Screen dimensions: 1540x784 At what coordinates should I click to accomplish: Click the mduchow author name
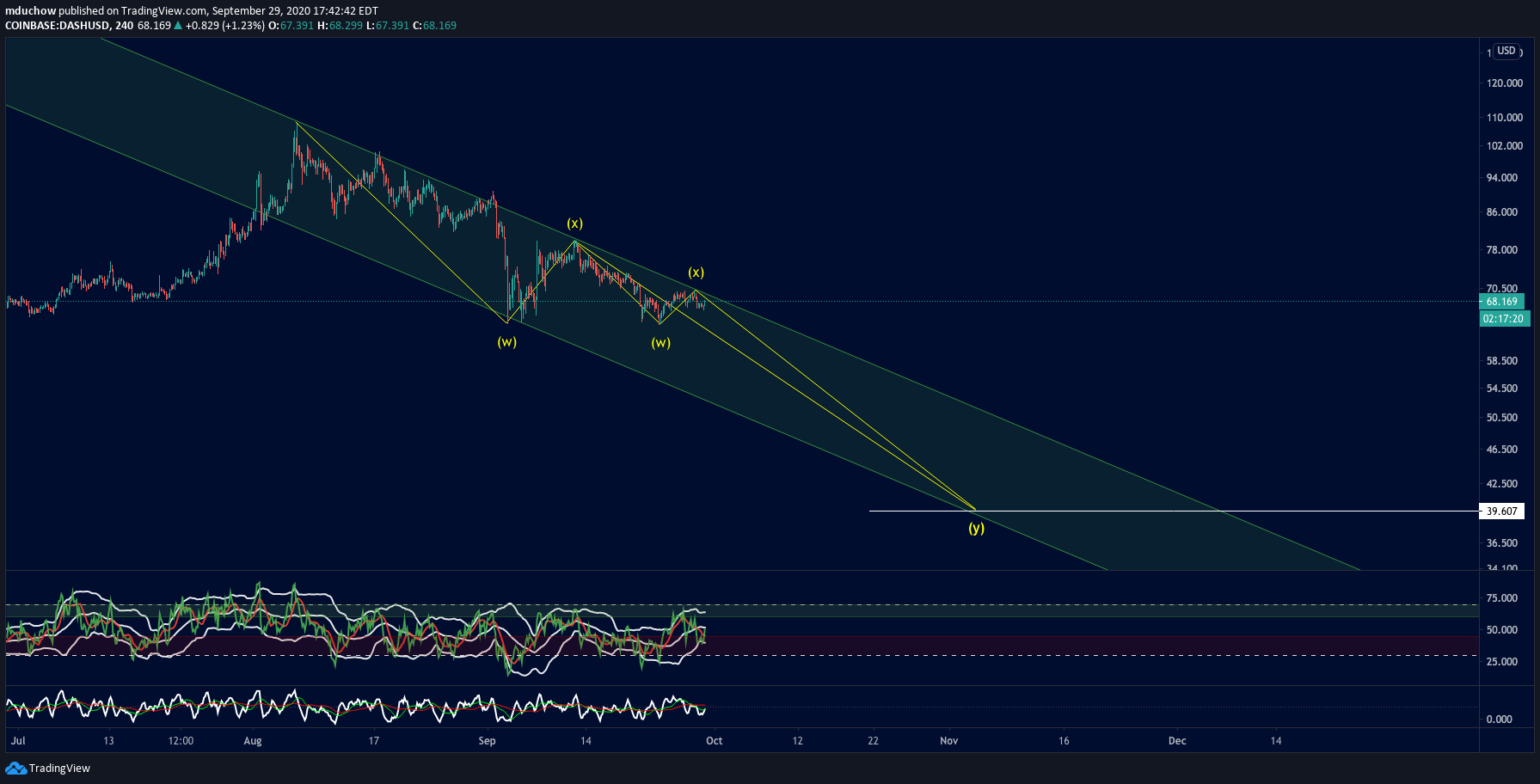[30, 11]
